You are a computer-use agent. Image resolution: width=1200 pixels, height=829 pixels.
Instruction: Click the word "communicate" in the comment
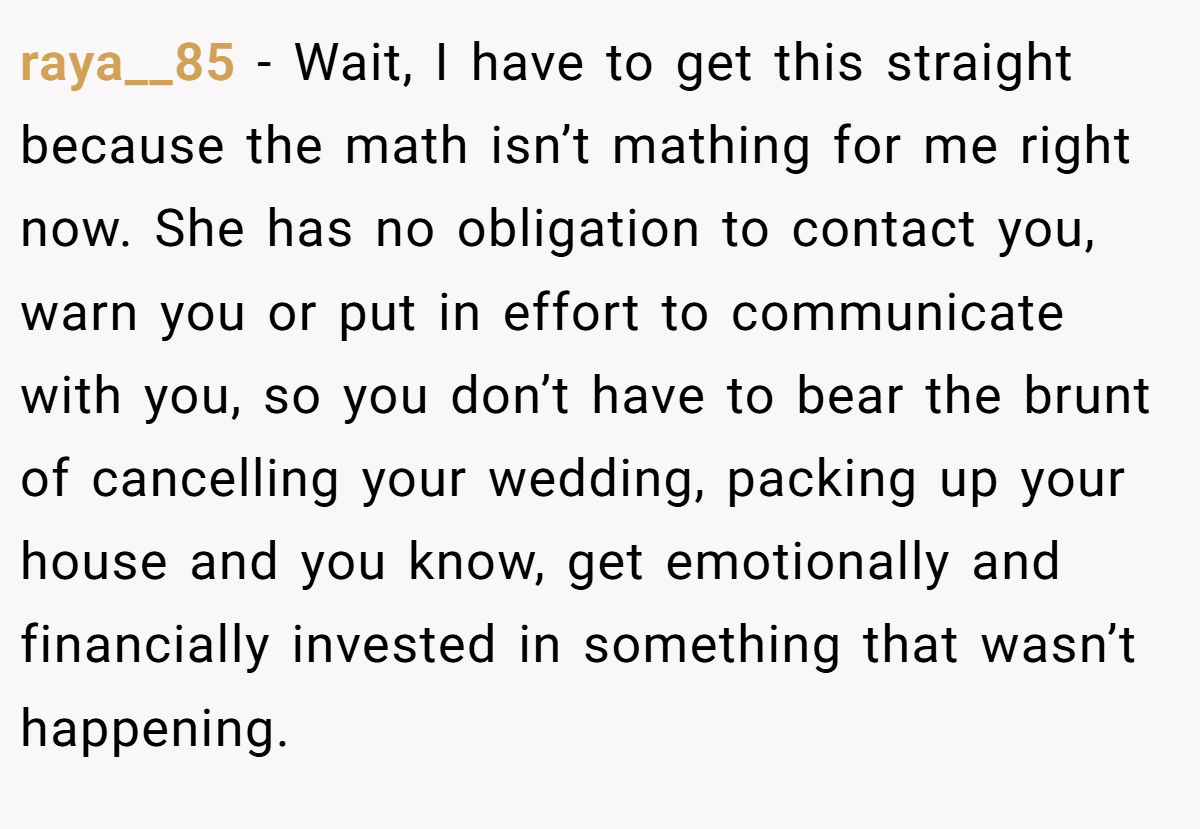tap(898, 314)
